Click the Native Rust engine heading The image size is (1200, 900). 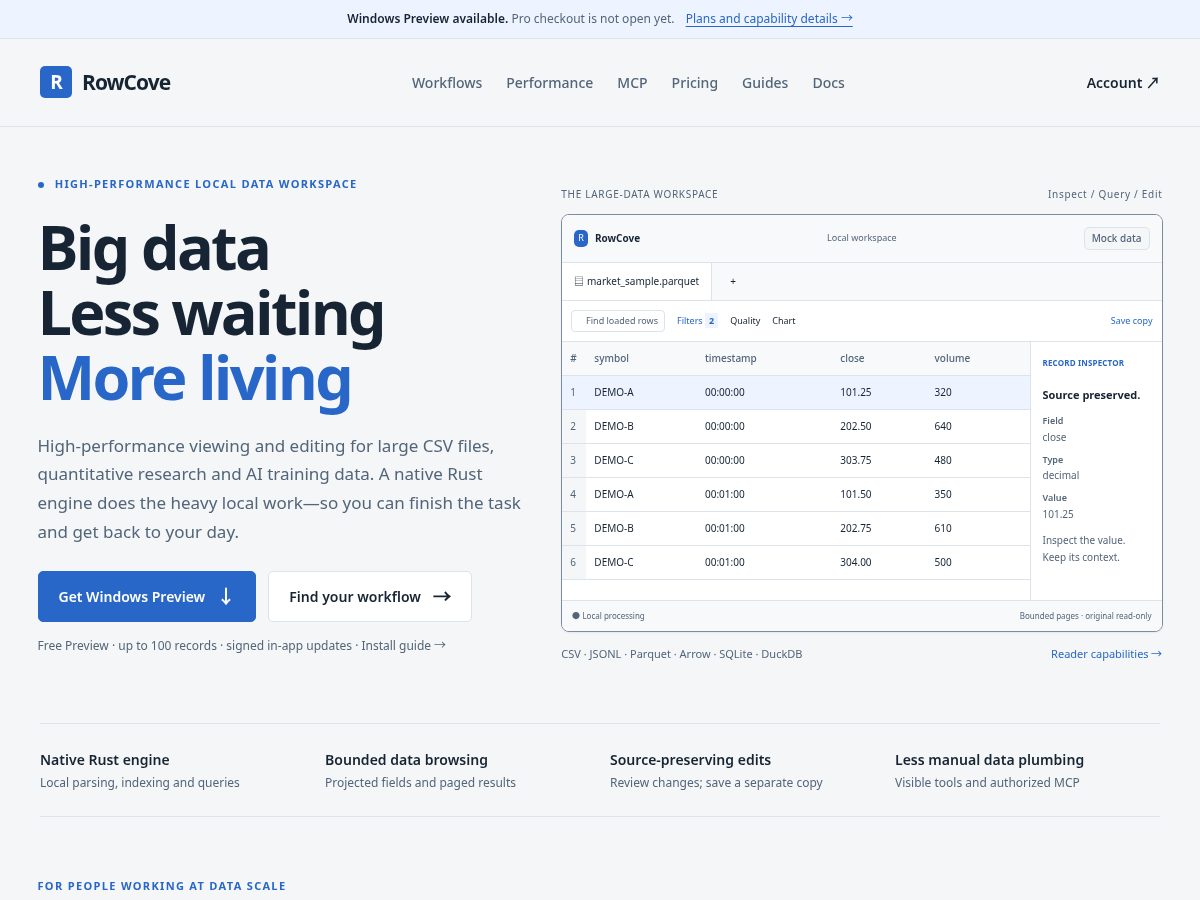(x=105, y=760)
